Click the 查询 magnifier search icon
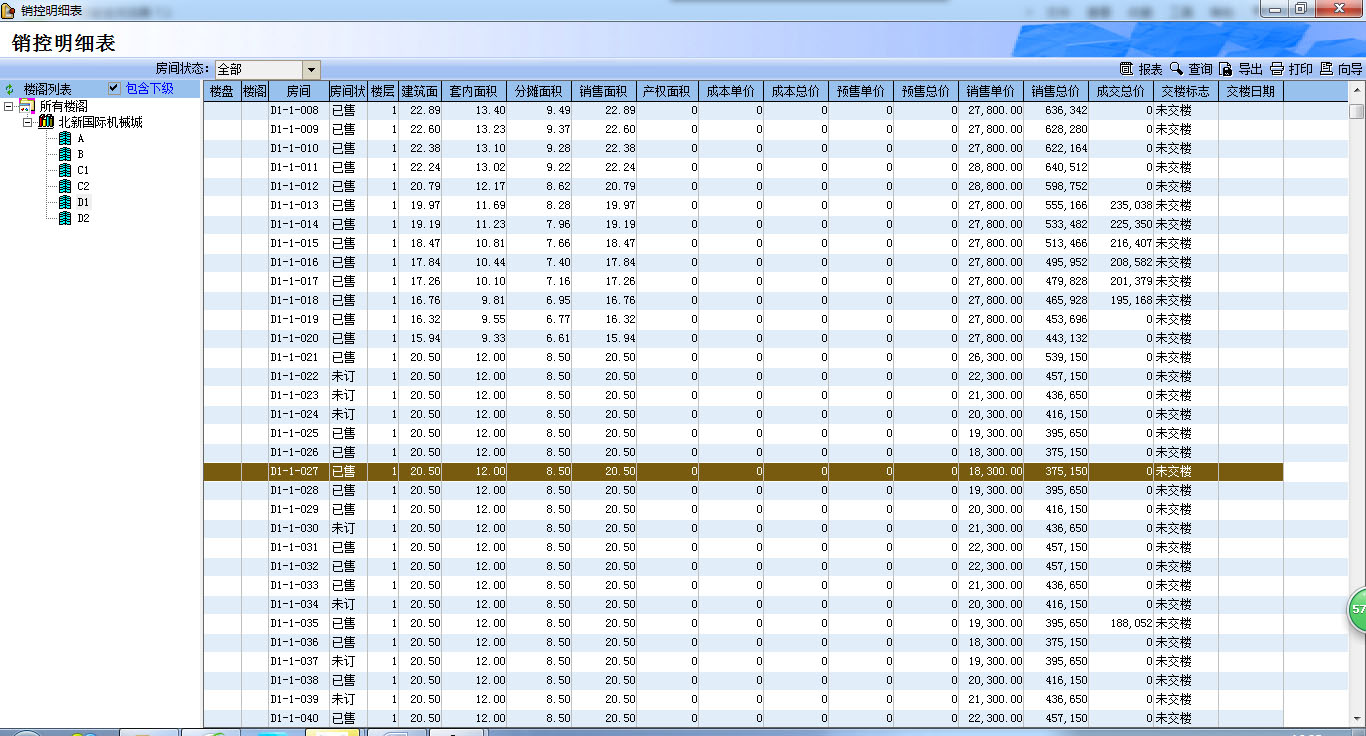 click(1176, 69)
